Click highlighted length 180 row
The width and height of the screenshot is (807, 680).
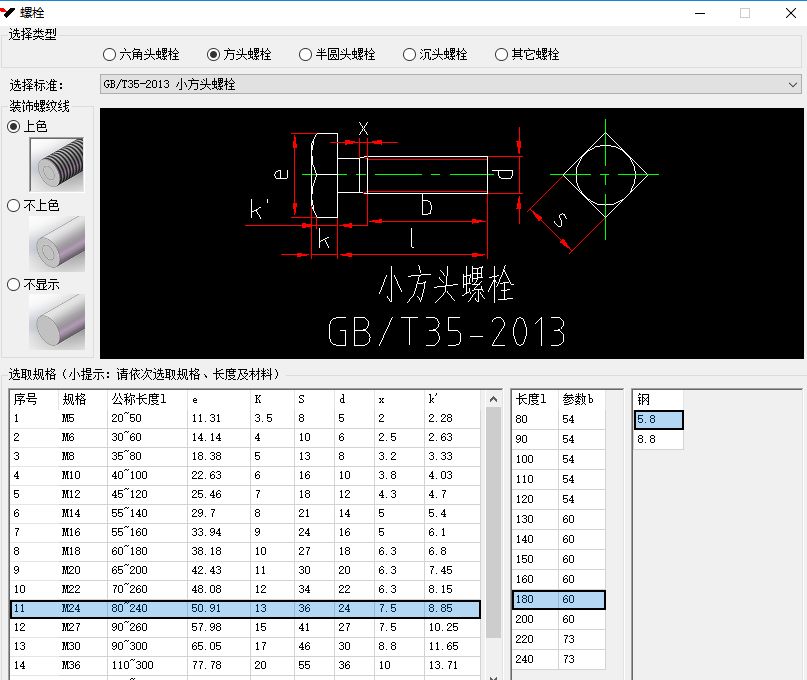tap(559, 600)
